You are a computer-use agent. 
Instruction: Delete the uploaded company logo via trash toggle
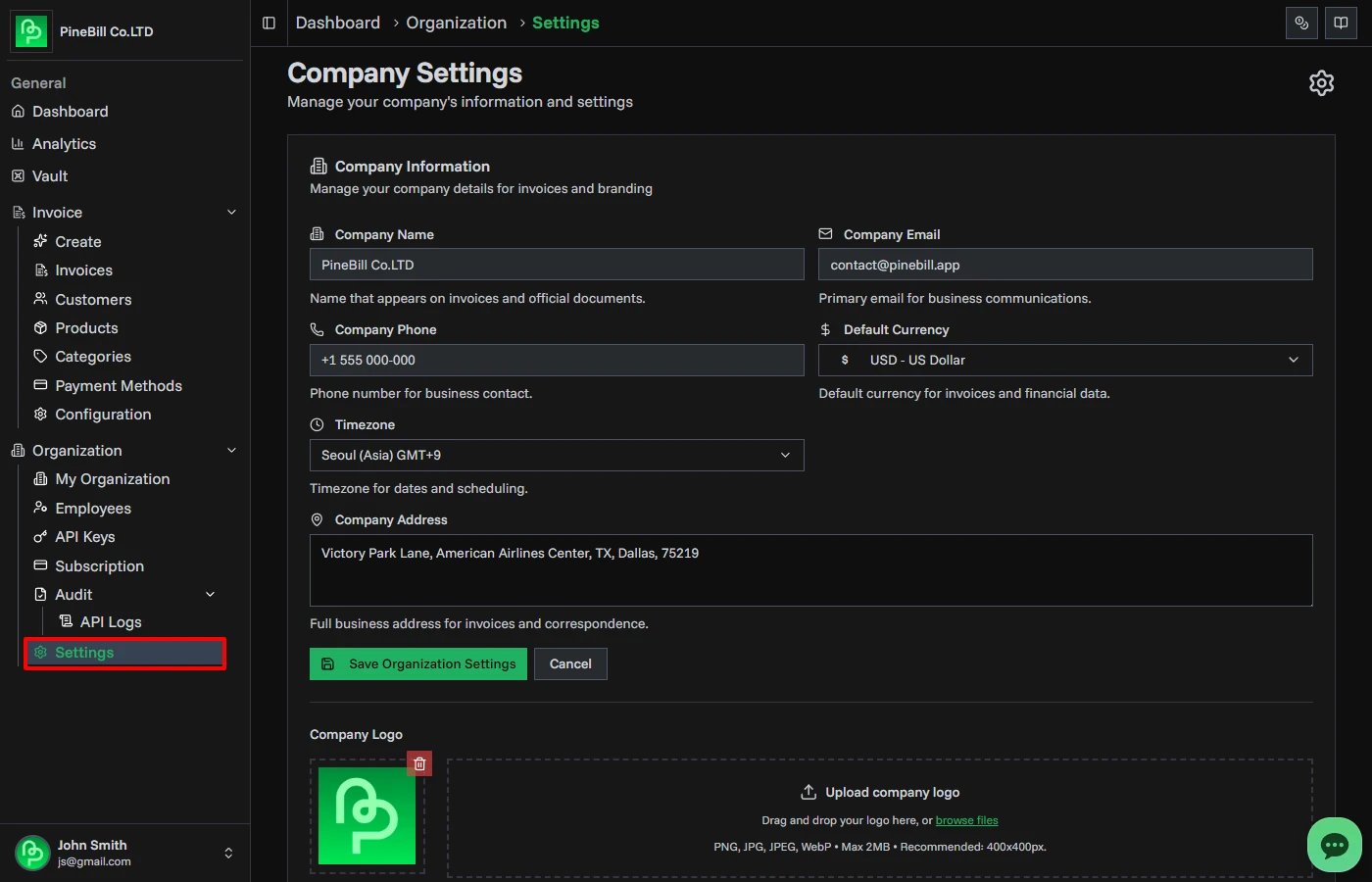(x=419, y=762)
